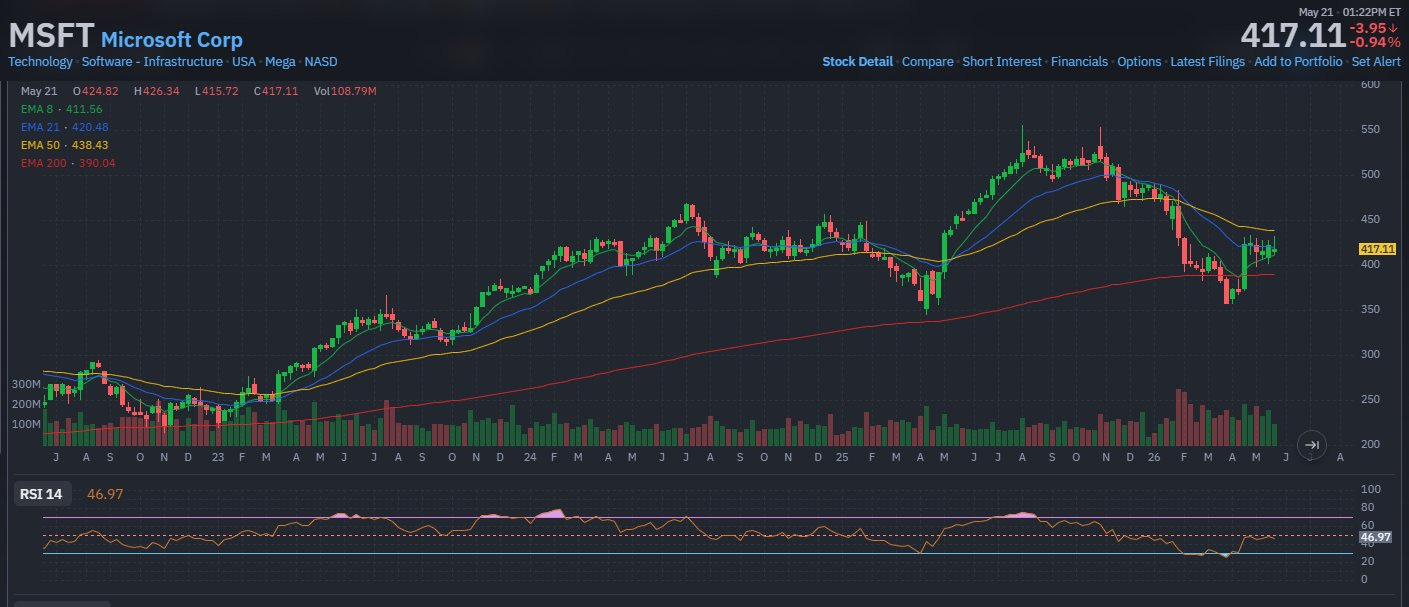Click the Mega cap link
The height and width of the screenshot is (607, 1409).
(x=280, y=62)
